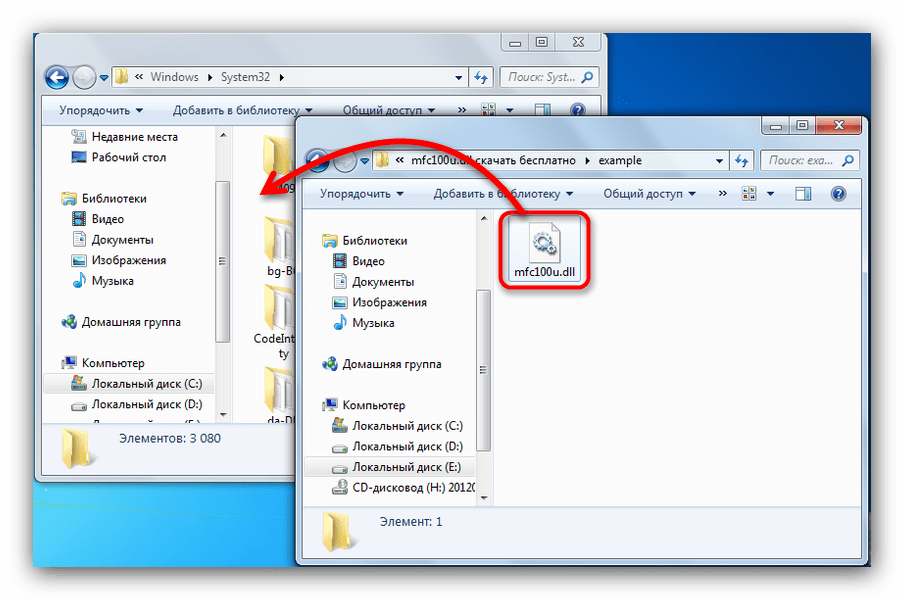Image resolution: width=904 pixels, height=600 pixels.
Task: Click the back arrow in System32 window
Action: [57, 77]
